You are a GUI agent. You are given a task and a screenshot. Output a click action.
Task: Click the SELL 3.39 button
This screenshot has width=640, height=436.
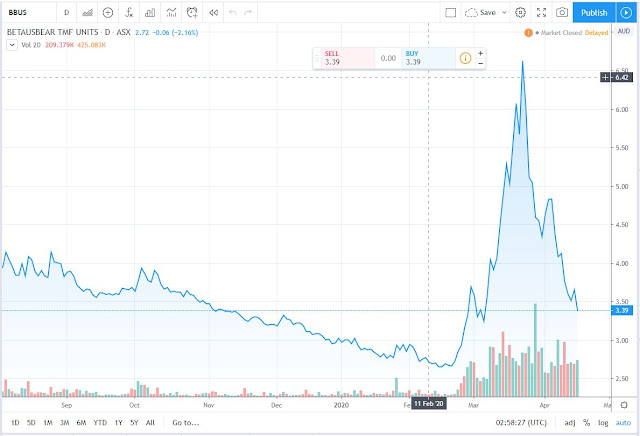click(347, 58)
